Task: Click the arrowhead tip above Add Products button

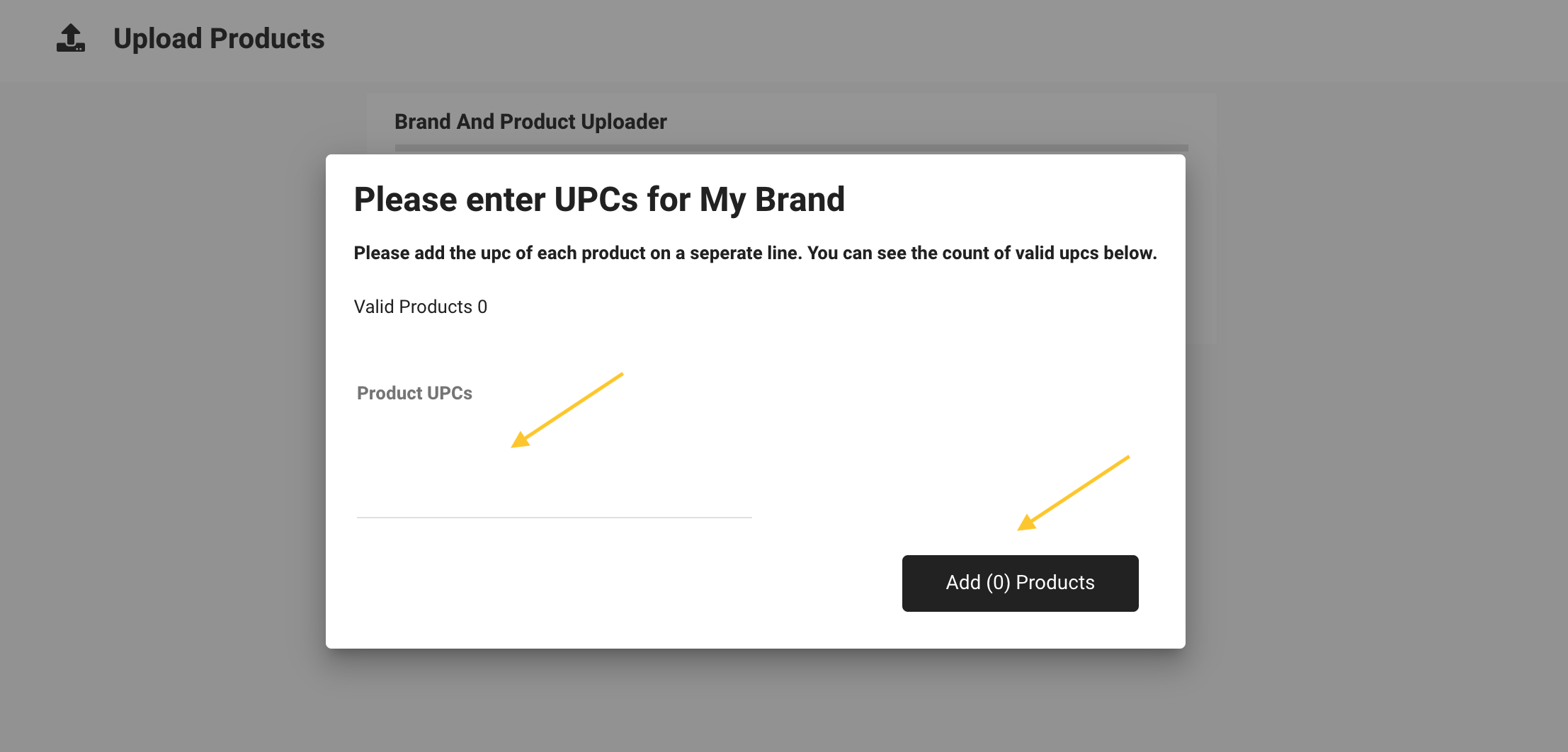Action: [x=1025, y=525]
